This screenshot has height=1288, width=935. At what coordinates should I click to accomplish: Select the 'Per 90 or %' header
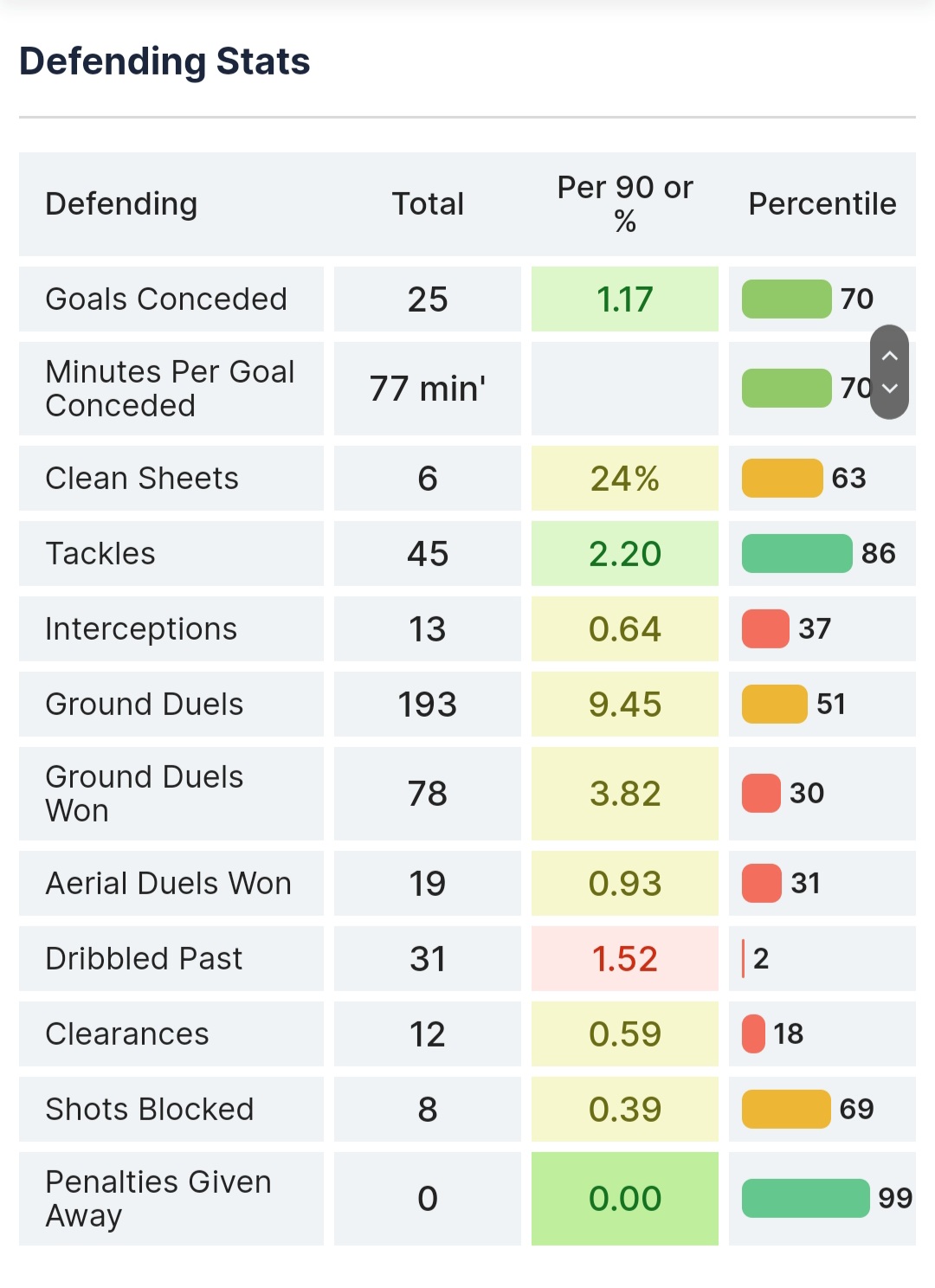click(x=625, y=204)
